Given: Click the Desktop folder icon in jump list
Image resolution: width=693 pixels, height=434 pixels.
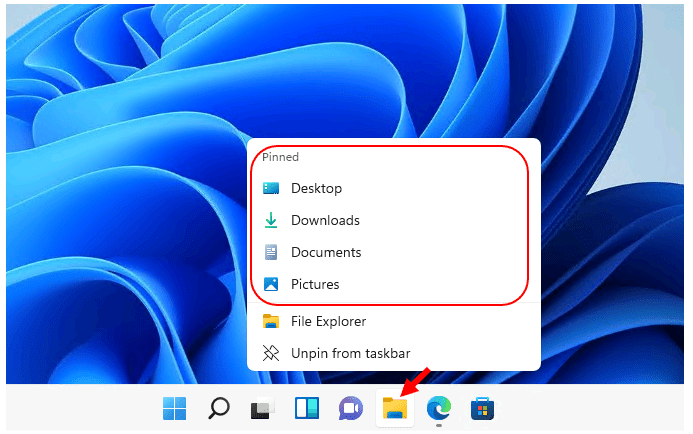Looking at the screenshot, I should coord(271,188).
